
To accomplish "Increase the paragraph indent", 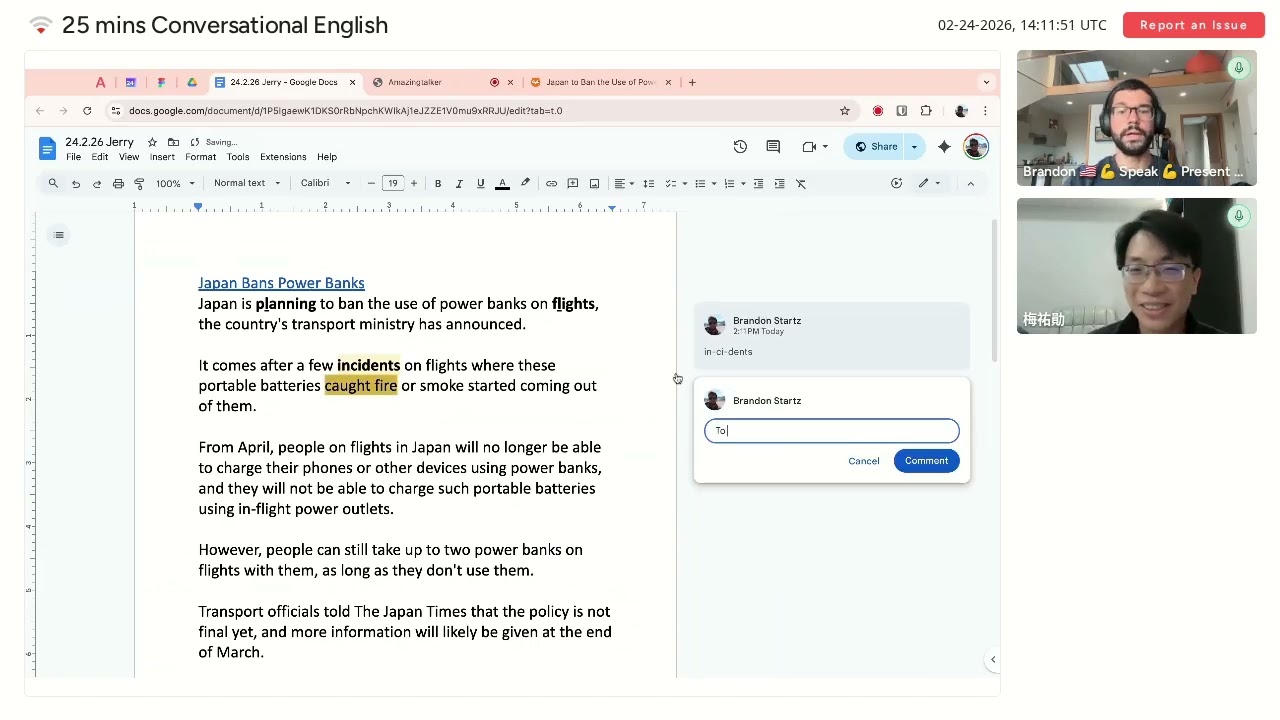I will (779, 183).
